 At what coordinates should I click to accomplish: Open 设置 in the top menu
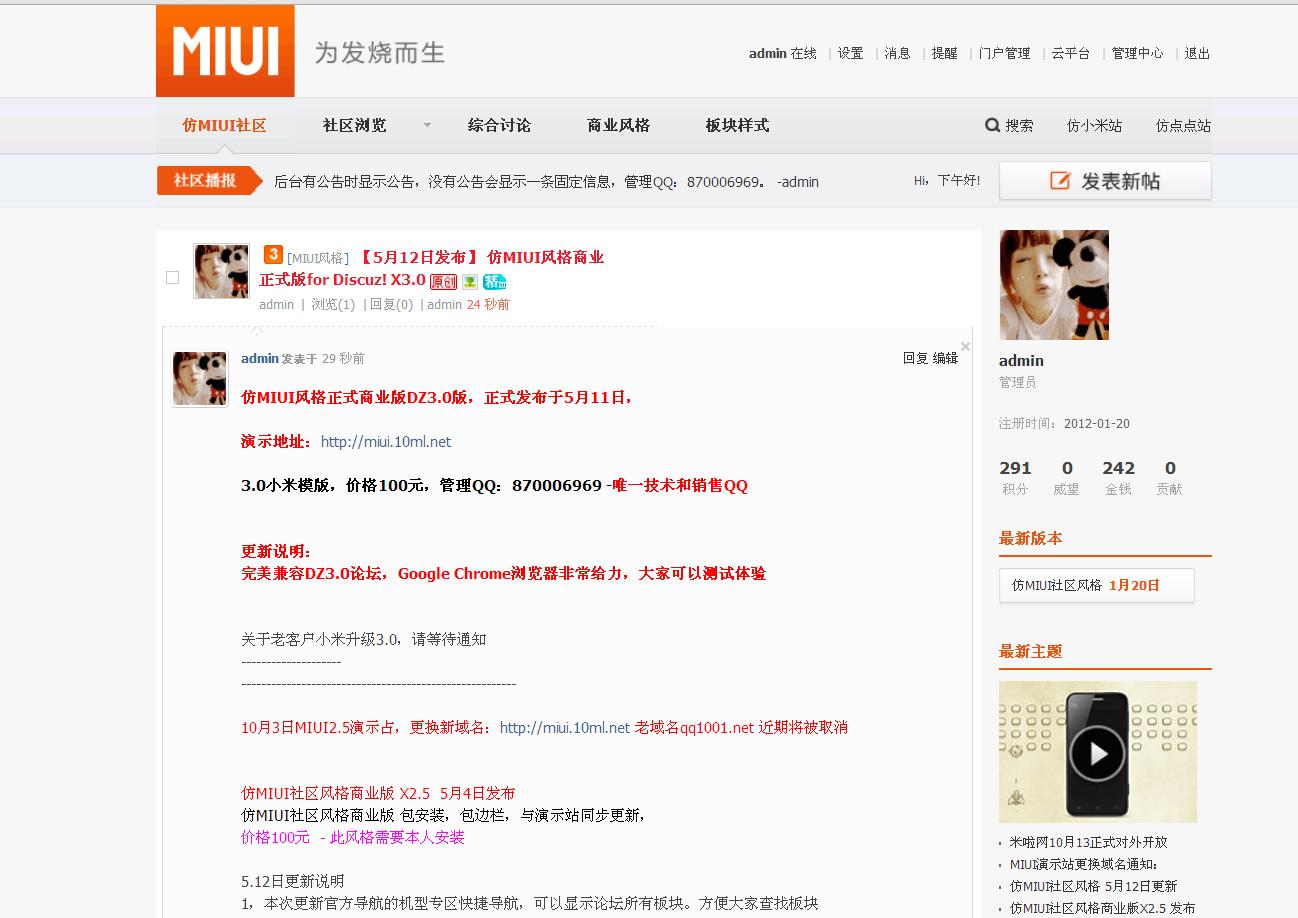[x=850, y=53]
